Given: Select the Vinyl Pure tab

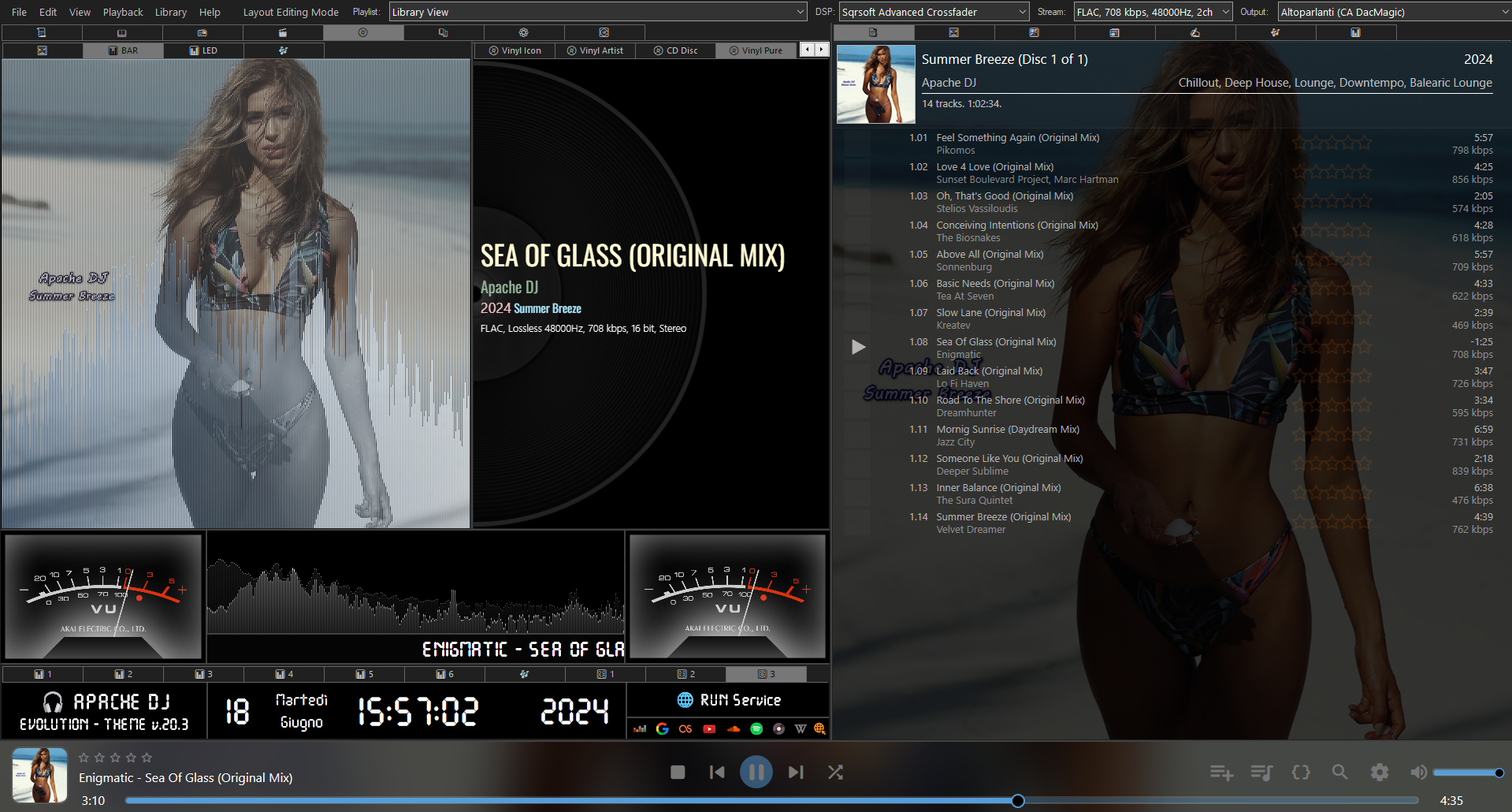Looking at the screenshot, I should click(756, 50).
